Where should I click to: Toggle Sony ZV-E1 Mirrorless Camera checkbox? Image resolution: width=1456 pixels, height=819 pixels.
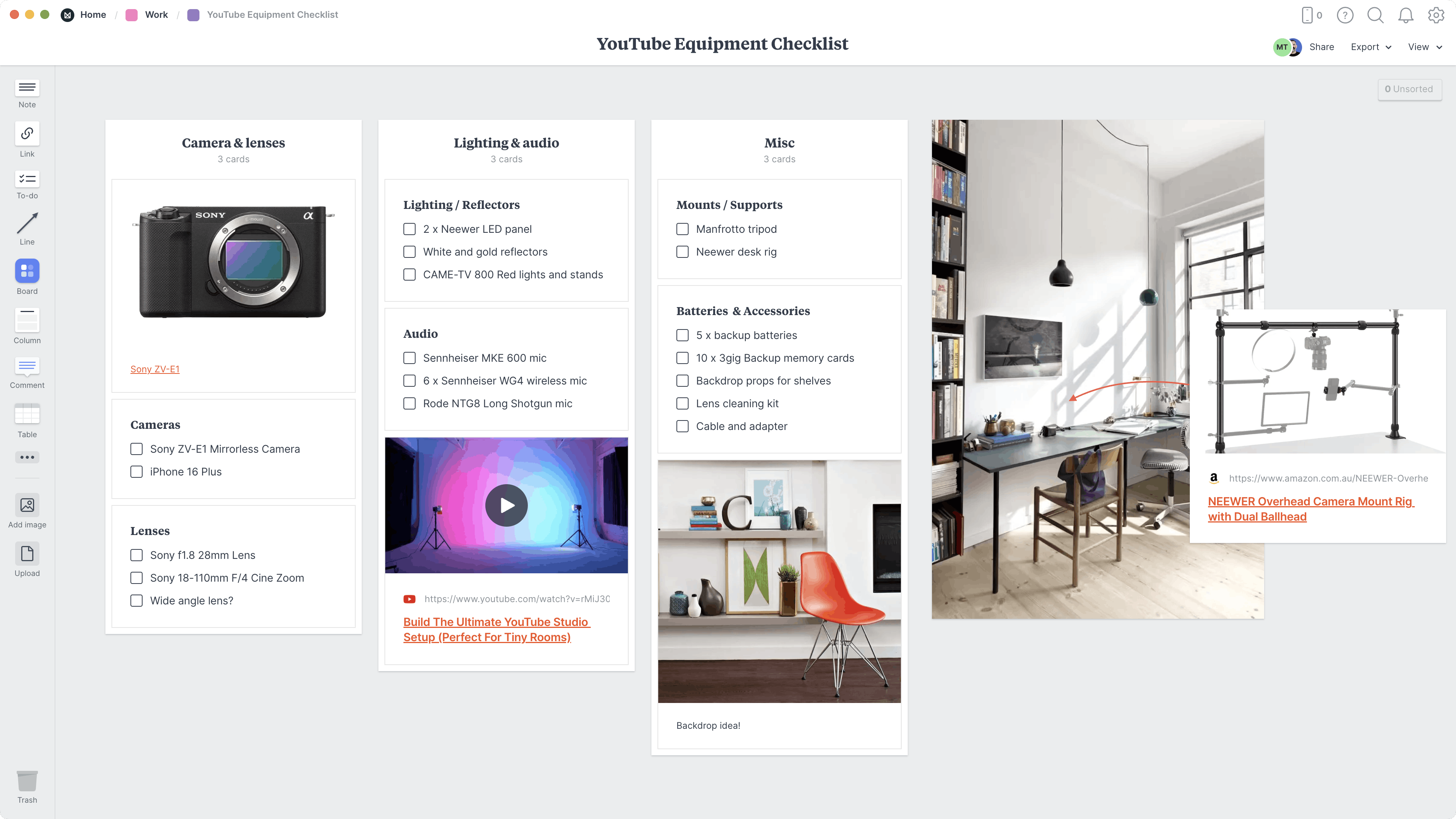coord(137,448)
